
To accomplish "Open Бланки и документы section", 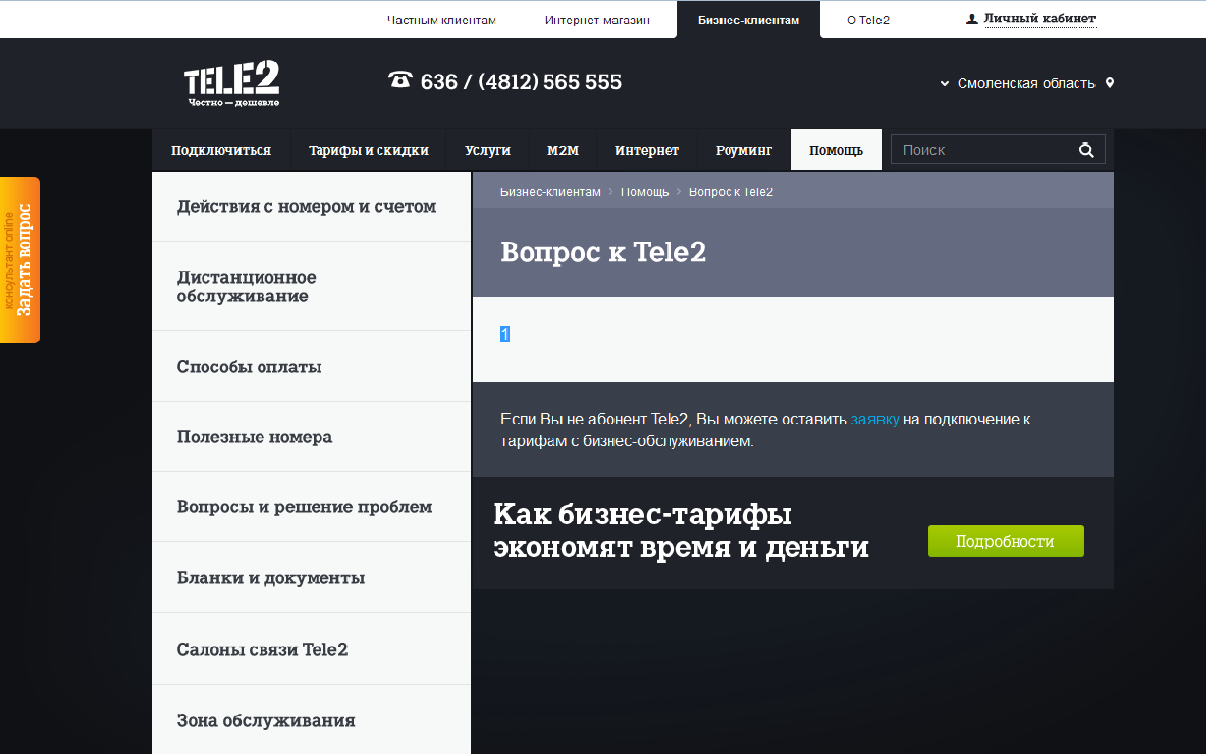I will tap(311, 577).
